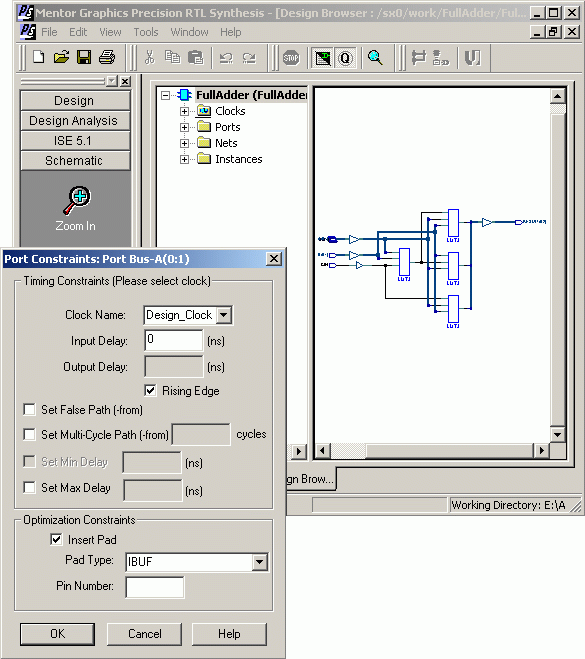Enable Set False Path (-from) checkbox
Viewport: 585px width, 659px height.
(x=29, y=409)
